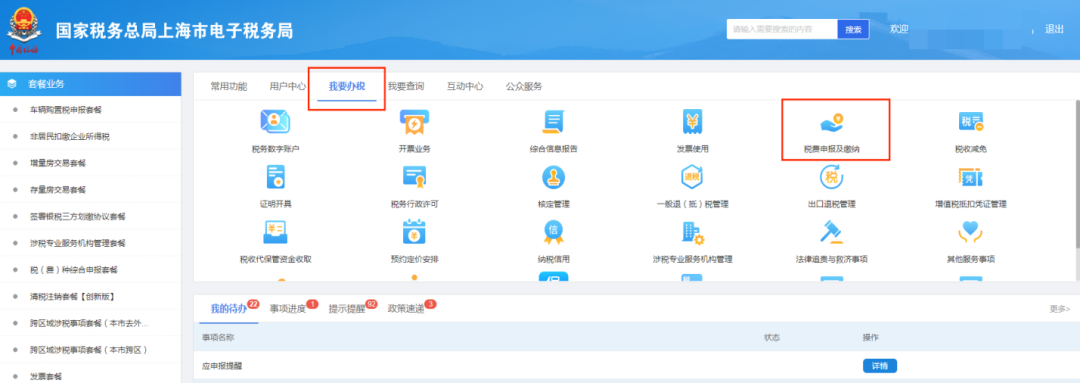Open 涉税专业服务机构管理套餐

78,243
